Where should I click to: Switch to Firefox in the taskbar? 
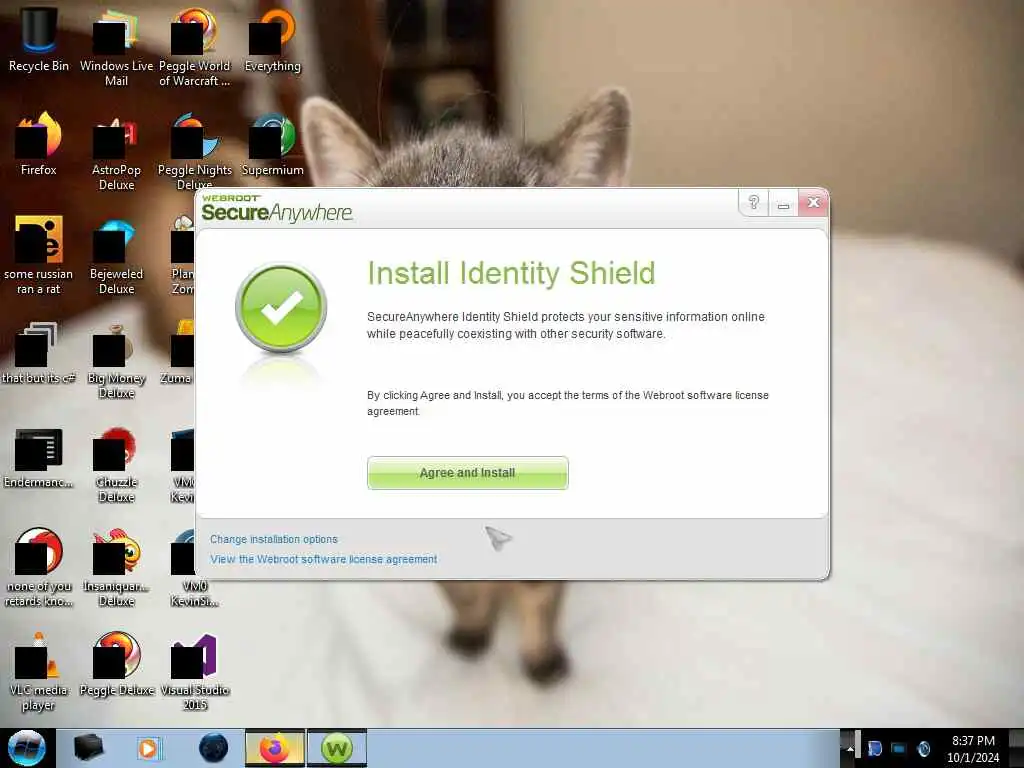click(275, 748)
